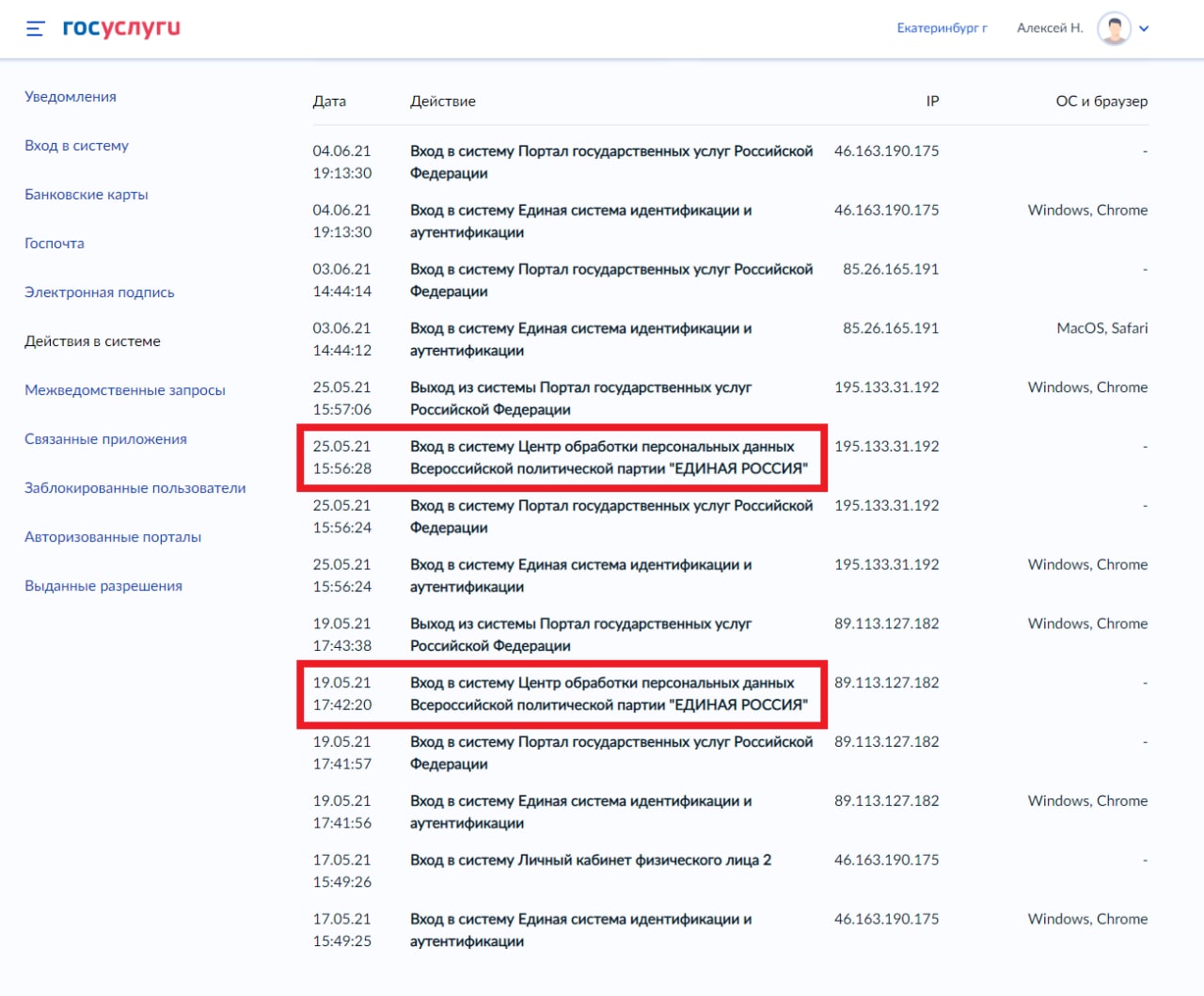The image size is (1204, 996).
Task: Expand the profile dropdown chevron
Action: click(1144, 29)
